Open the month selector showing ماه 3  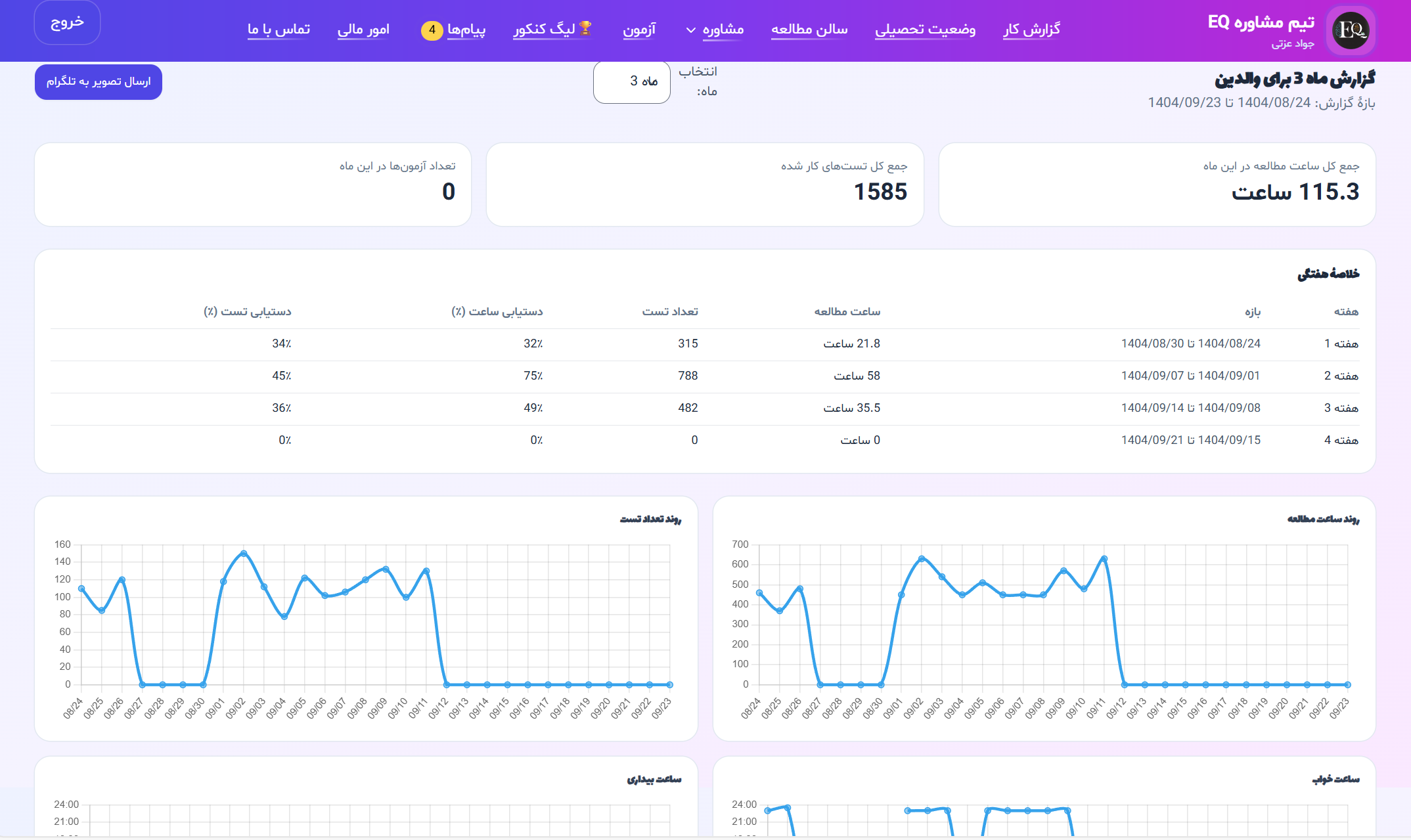[x=631, y=81]
